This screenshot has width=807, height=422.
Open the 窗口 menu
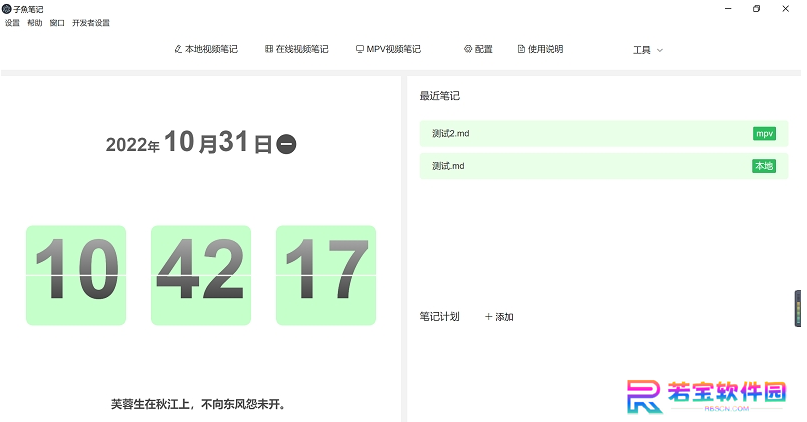(x=57, y=23)
